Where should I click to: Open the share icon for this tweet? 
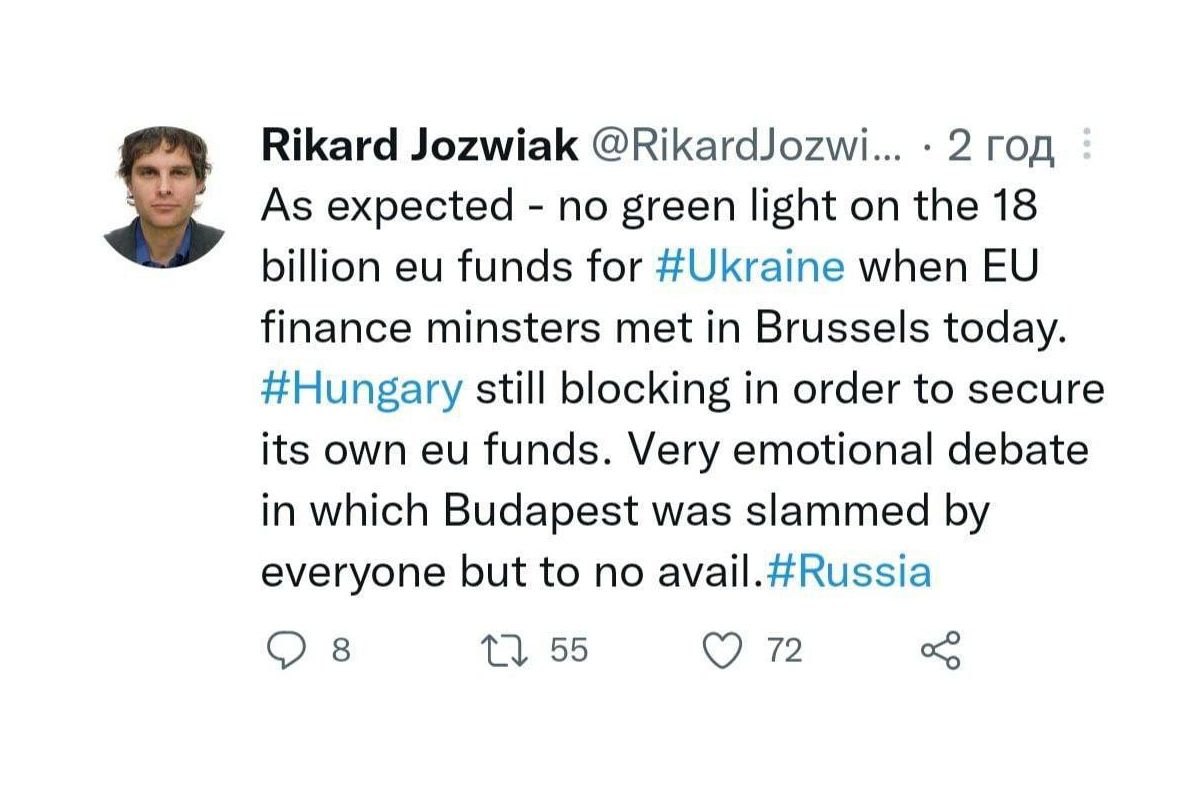point(940,651)
